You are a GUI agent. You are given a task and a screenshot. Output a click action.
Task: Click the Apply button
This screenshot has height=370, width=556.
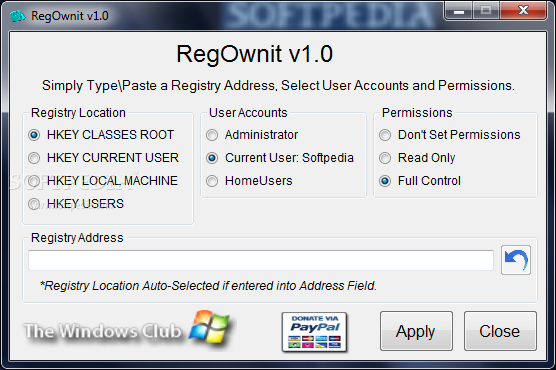(416, 331)
